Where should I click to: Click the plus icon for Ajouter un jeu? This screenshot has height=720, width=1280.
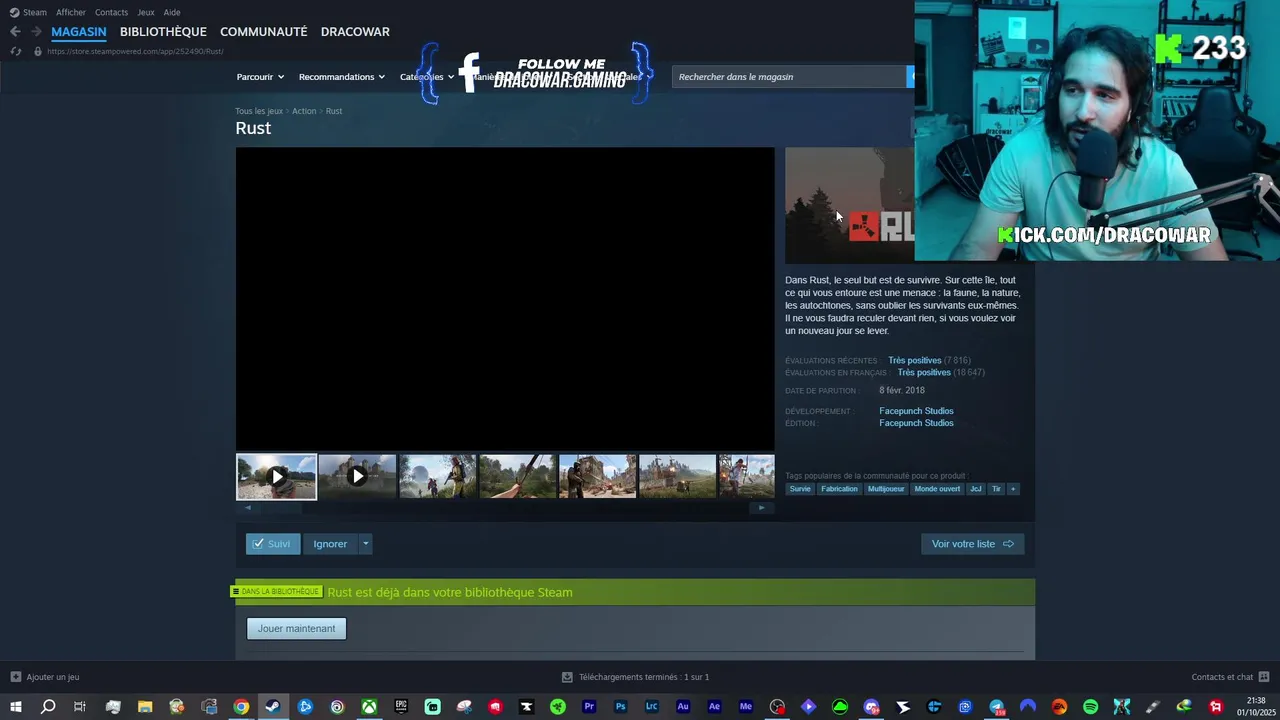[x=15, y=677]
